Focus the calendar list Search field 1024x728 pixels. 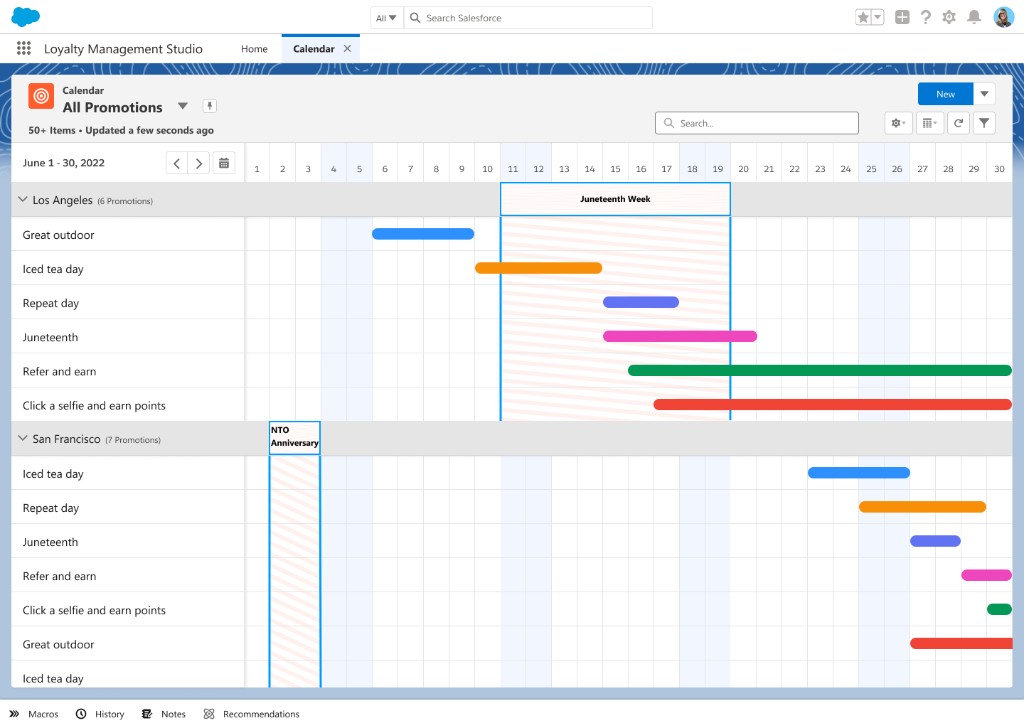coord(757,123)
